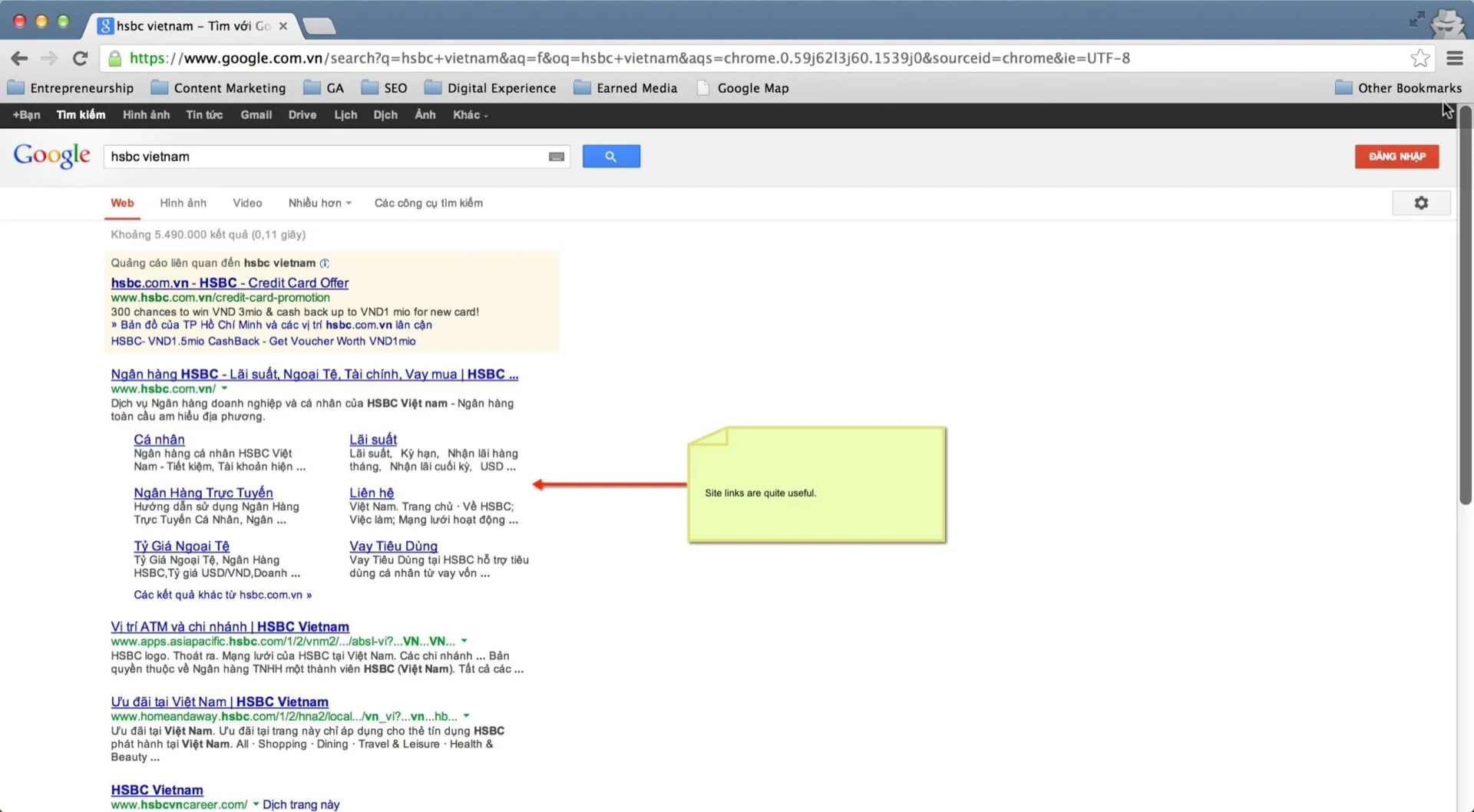Viewport: 1474px width, 812px height.
Task: Click the yellow sticky note annotation
Action: click(x=817, y=485)
